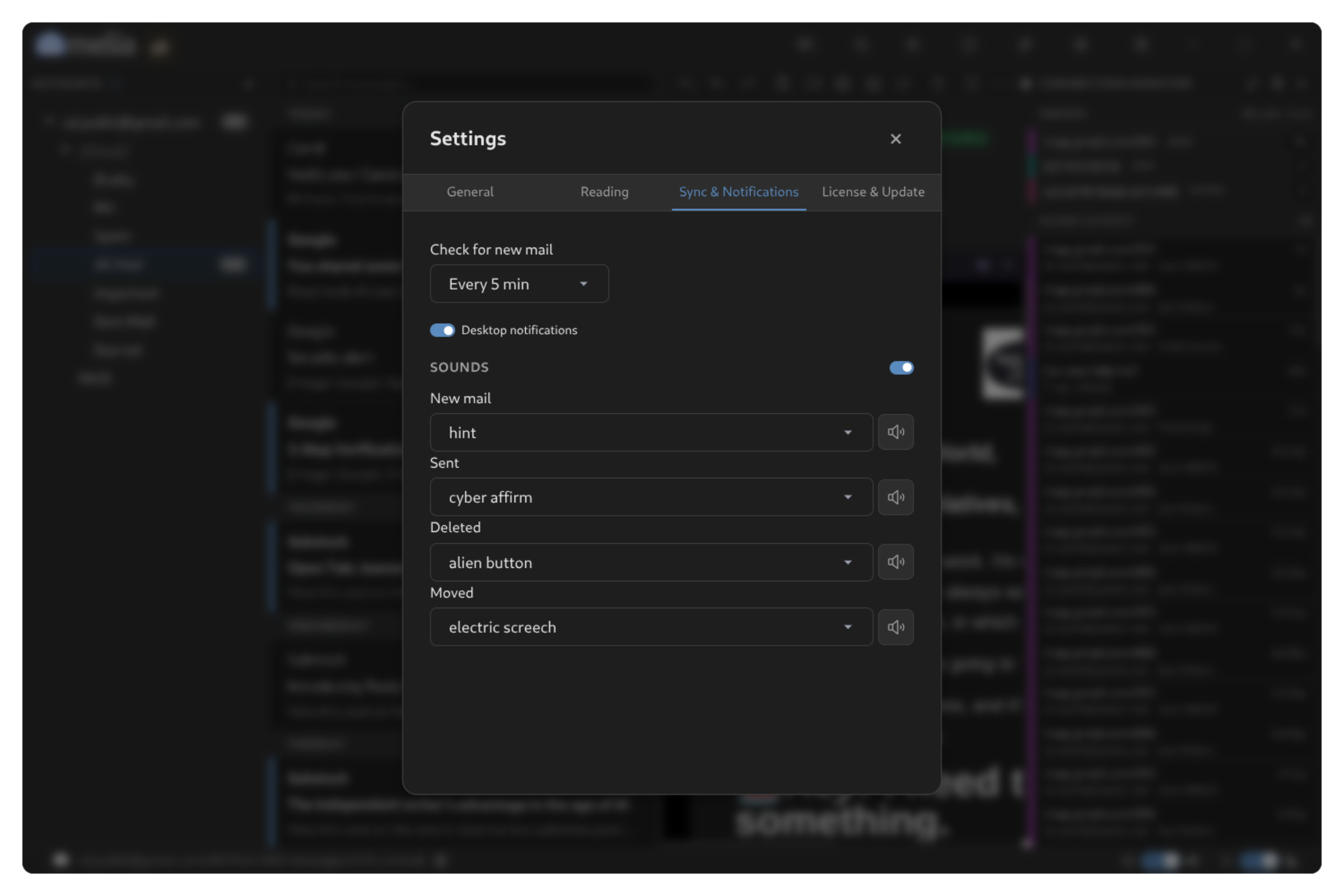Select the Sync & Notifications tab

(739, 192)
